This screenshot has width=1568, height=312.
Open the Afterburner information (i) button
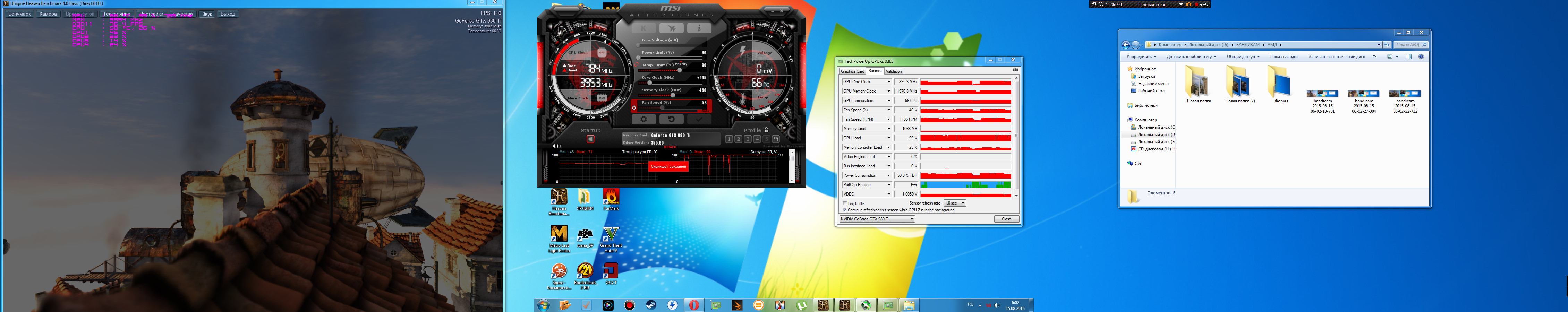[x=699, y=28]
